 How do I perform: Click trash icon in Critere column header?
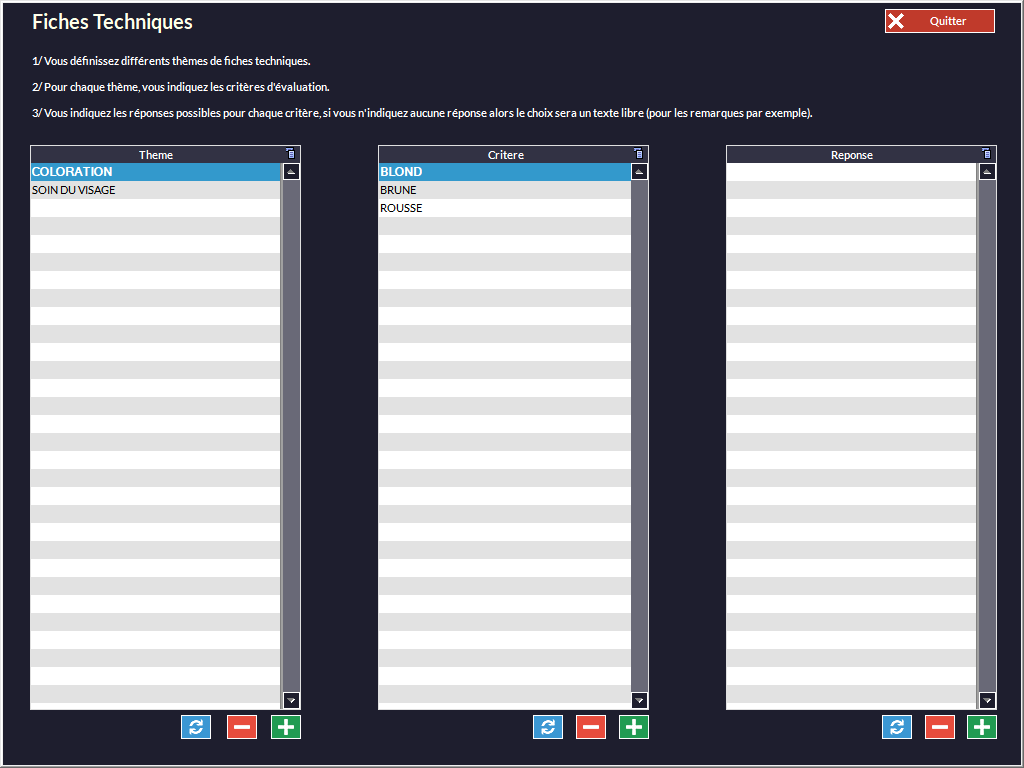638,154
